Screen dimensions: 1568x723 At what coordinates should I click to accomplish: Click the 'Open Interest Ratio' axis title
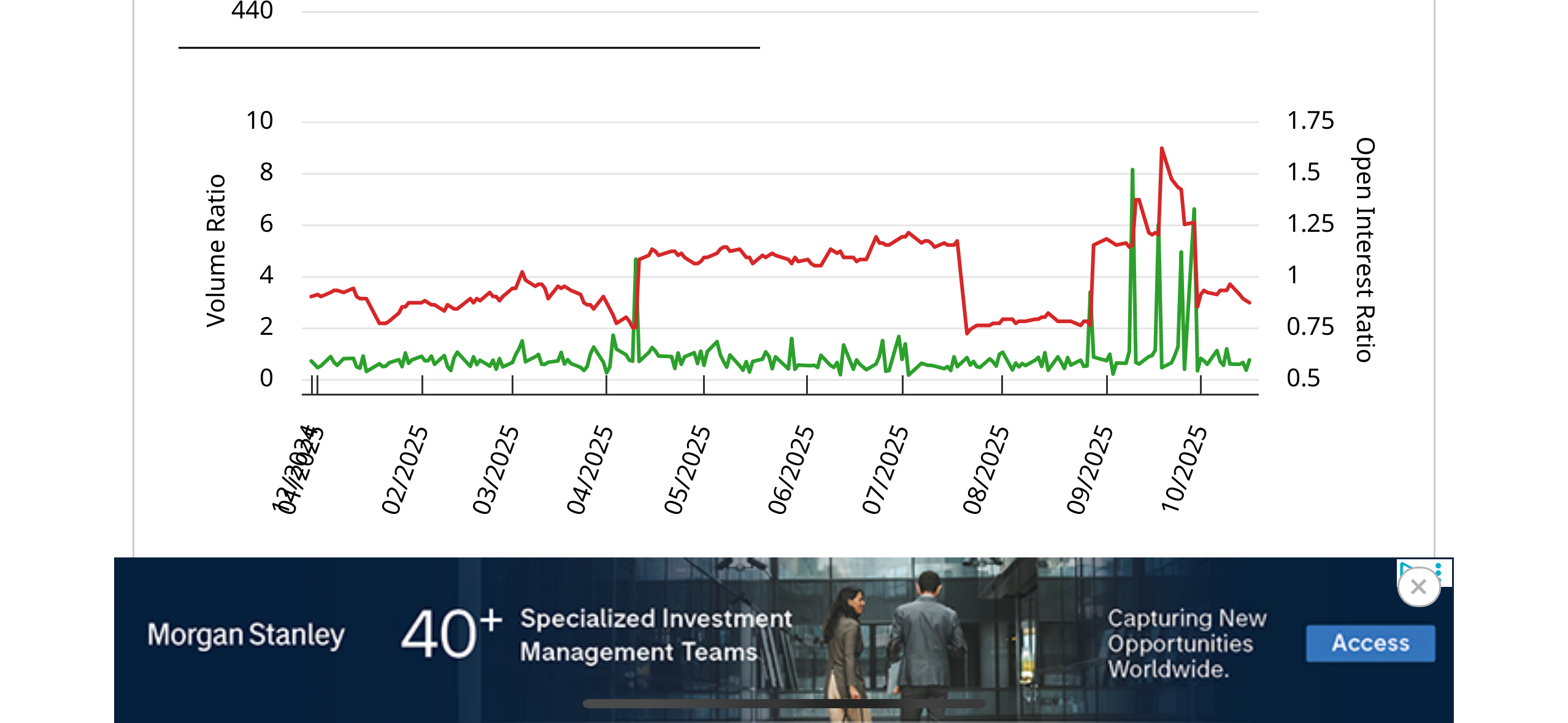[1365, 250]
